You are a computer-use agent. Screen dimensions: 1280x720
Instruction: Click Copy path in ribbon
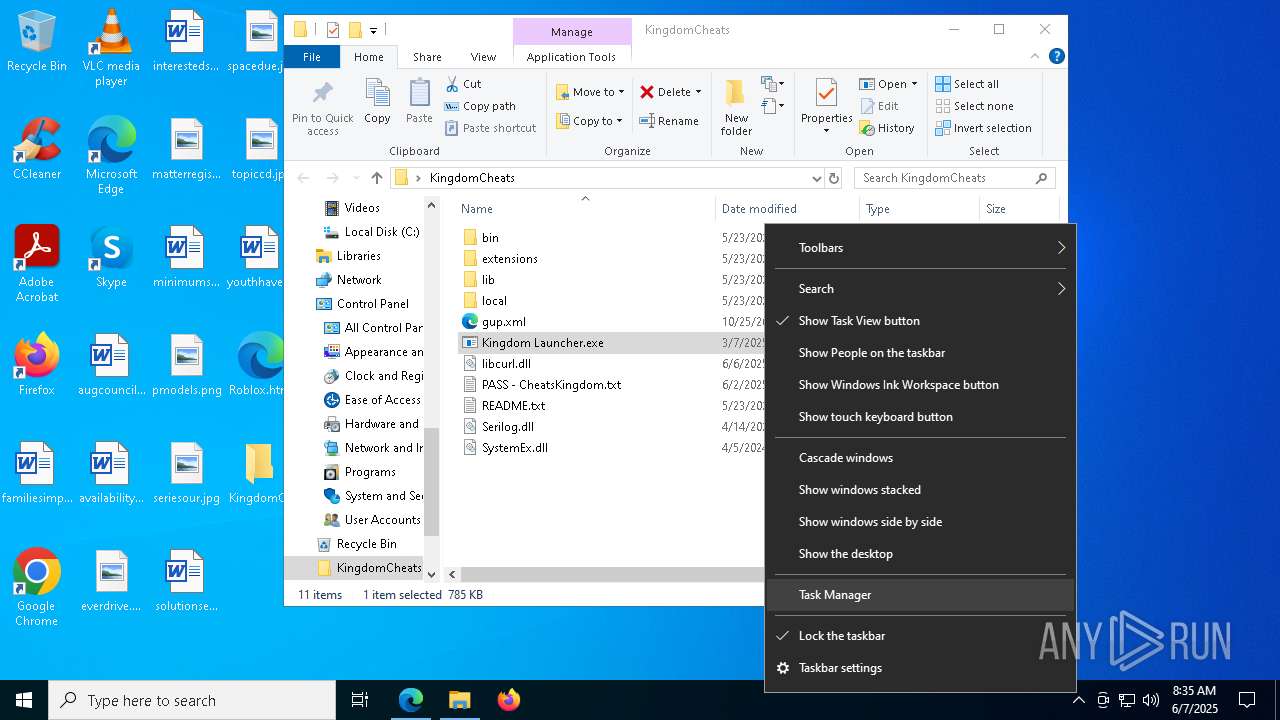click(481, 106)
